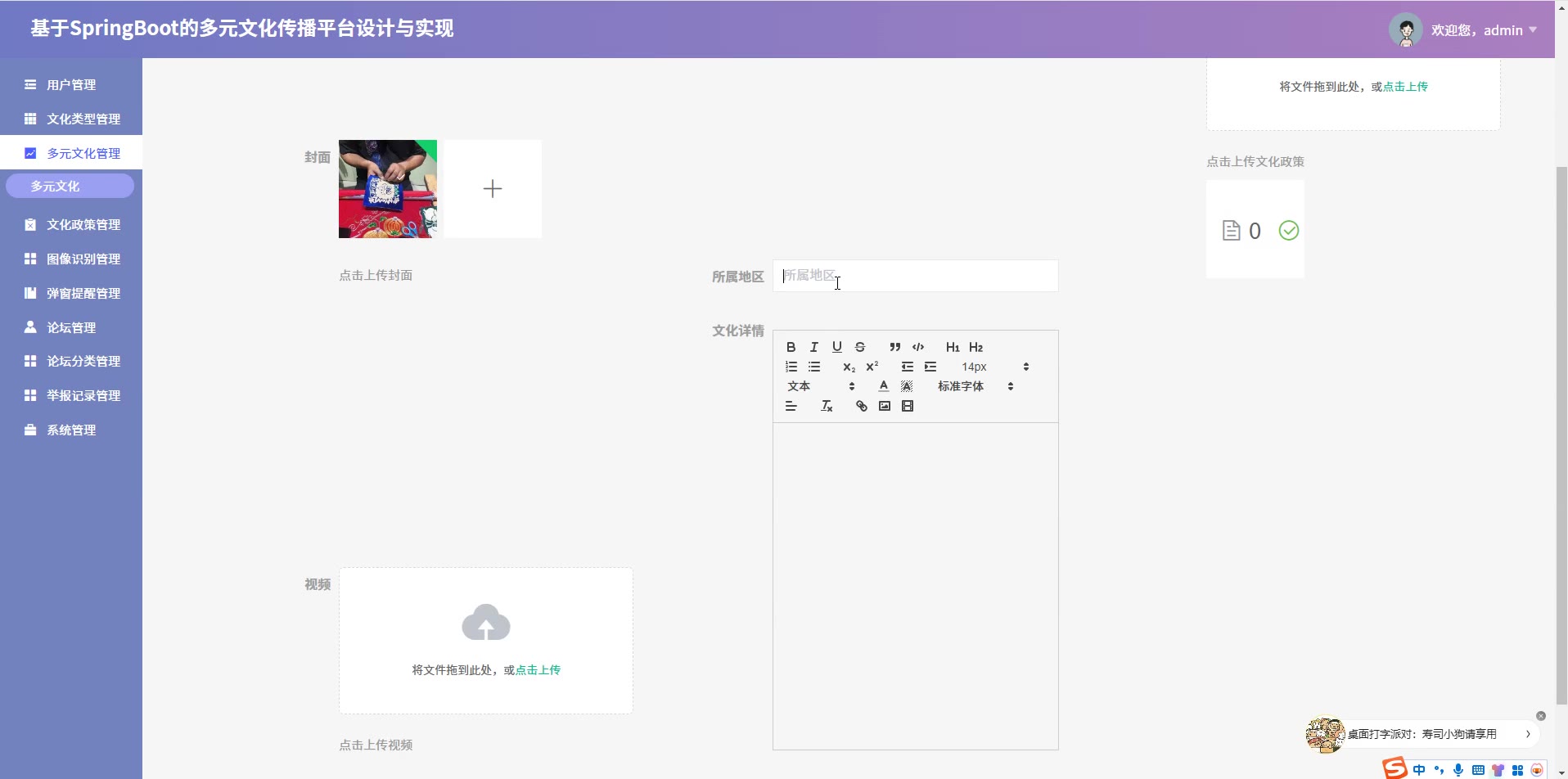Open 弹窗提醒管理 in the sidebar

[x=71, y=293]
